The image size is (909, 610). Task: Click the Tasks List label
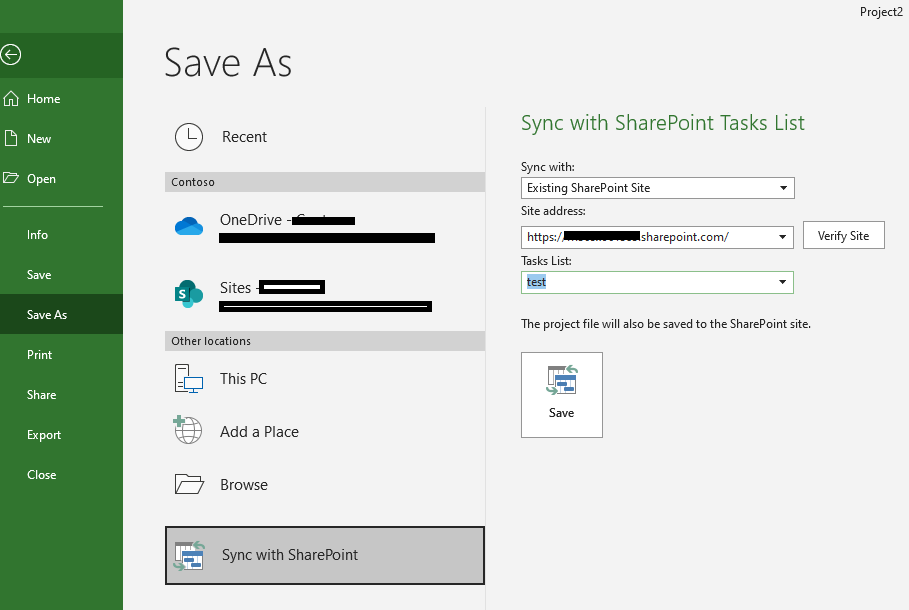(x=546, y=261)
